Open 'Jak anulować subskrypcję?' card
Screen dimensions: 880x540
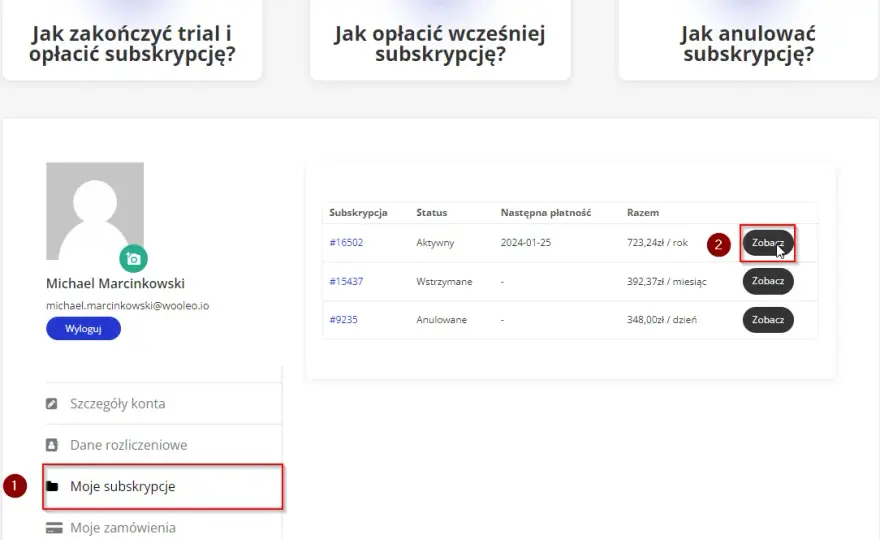click(748, 40)
